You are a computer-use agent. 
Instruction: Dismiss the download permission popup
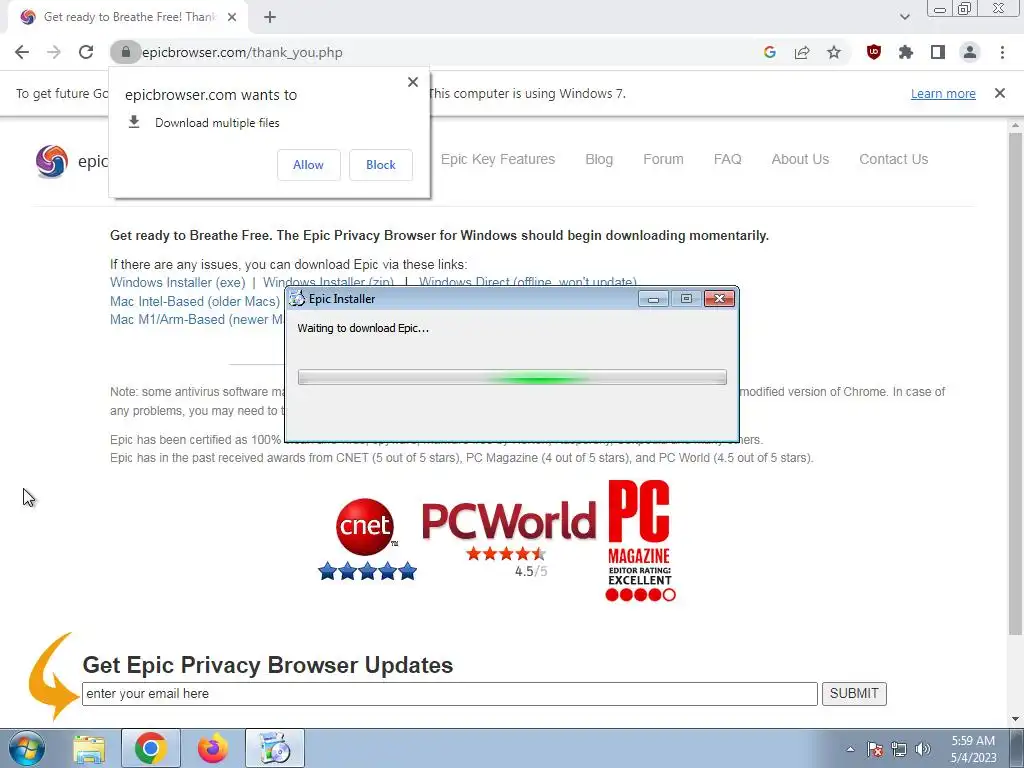tap(413, 82)
